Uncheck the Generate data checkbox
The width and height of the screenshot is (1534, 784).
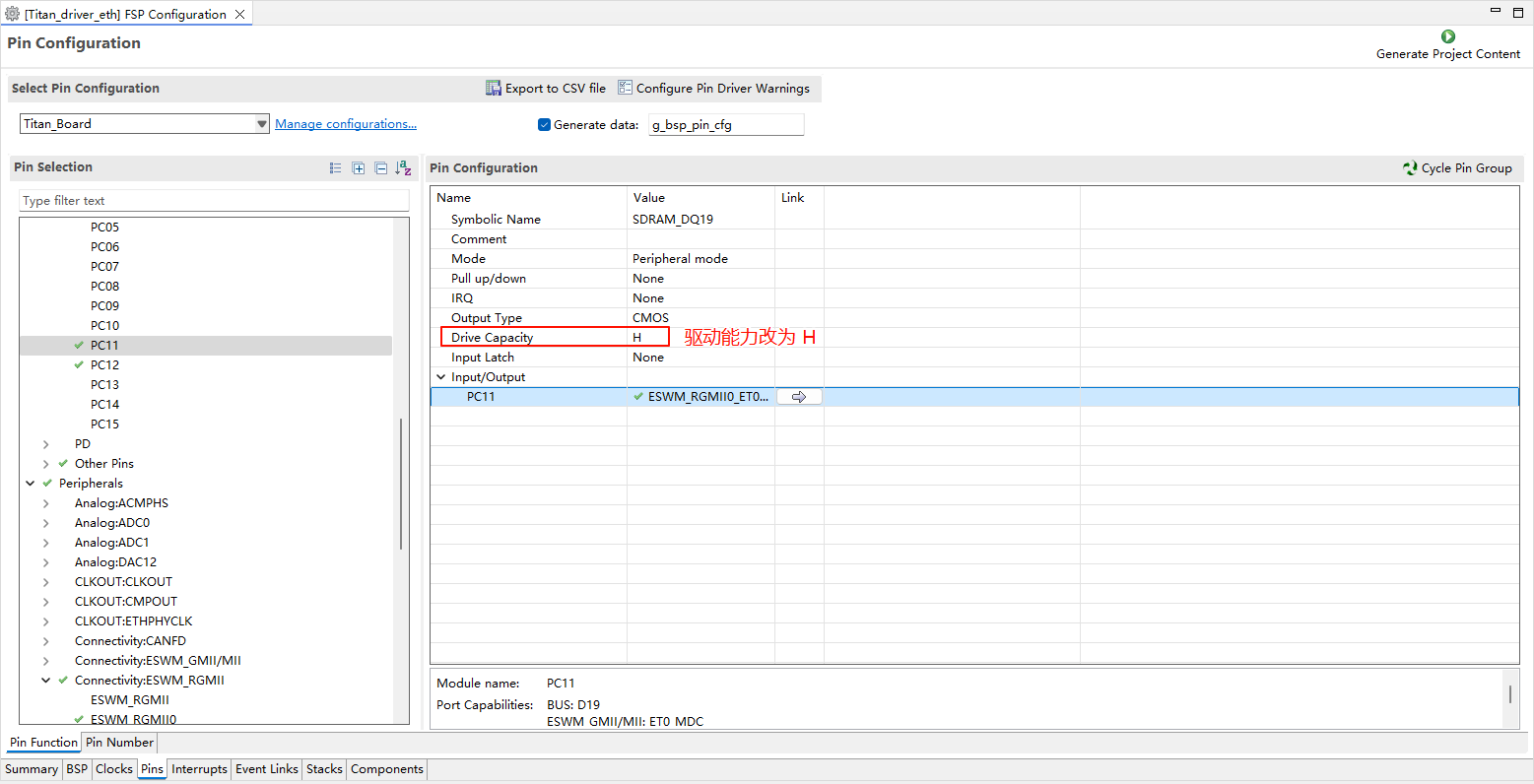tap(544, 124)
